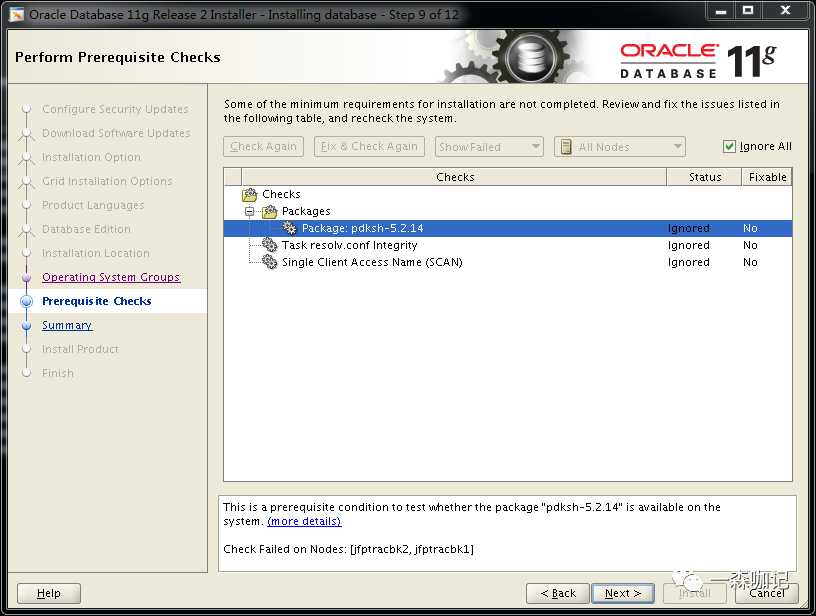Click the Operating System Groups step bullet
Viewport: 816px width, 616px height.
[27, 277]
